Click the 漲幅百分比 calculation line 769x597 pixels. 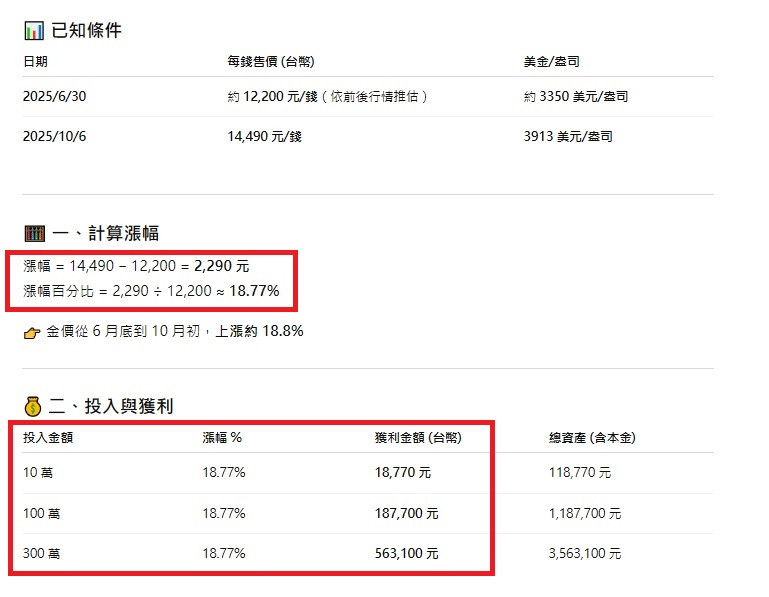[x=151, y=291]
